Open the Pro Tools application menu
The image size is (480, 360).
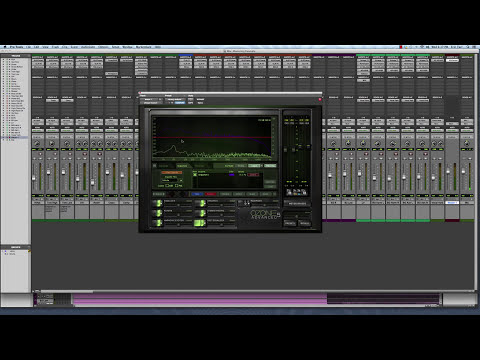point(17,47)
